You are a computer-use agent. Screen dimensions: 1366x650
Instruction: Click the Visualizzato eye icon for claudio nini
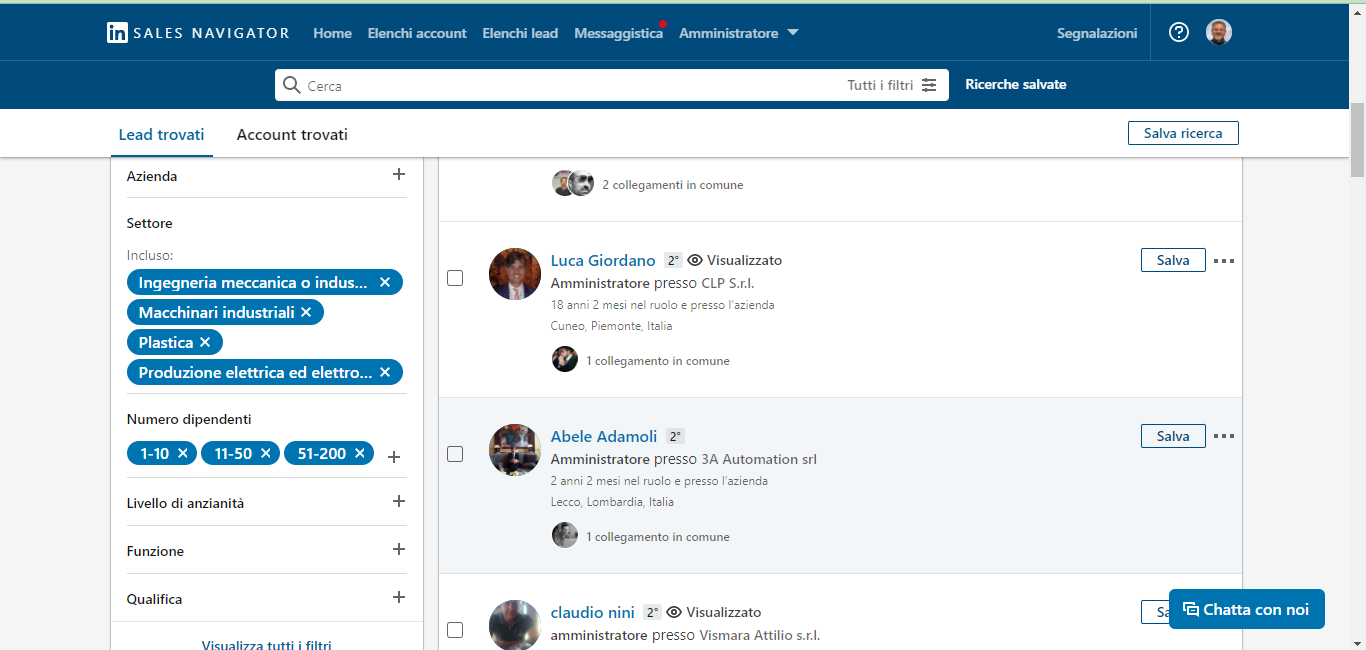(x=675, y=612)
